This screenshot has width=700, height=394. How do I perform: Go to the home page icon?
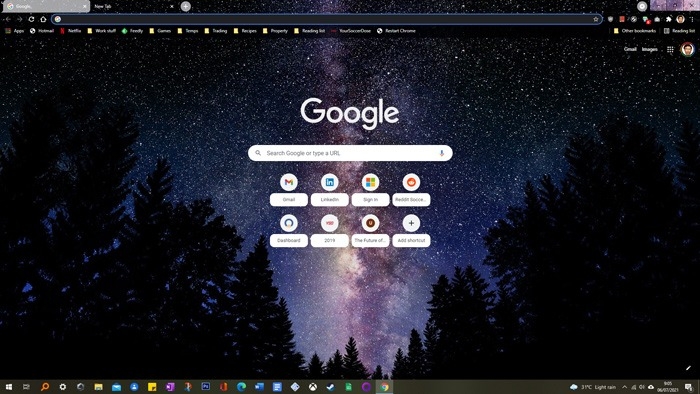[43, 19]
